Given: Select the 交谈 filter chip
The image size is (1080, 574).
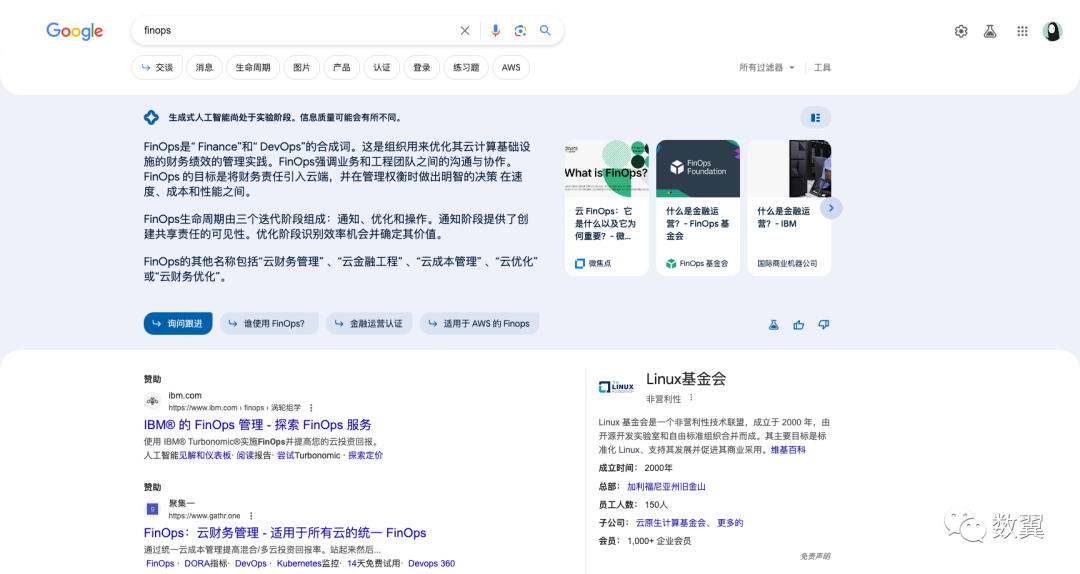Looking at the screenshot, I should click(157, 68).
